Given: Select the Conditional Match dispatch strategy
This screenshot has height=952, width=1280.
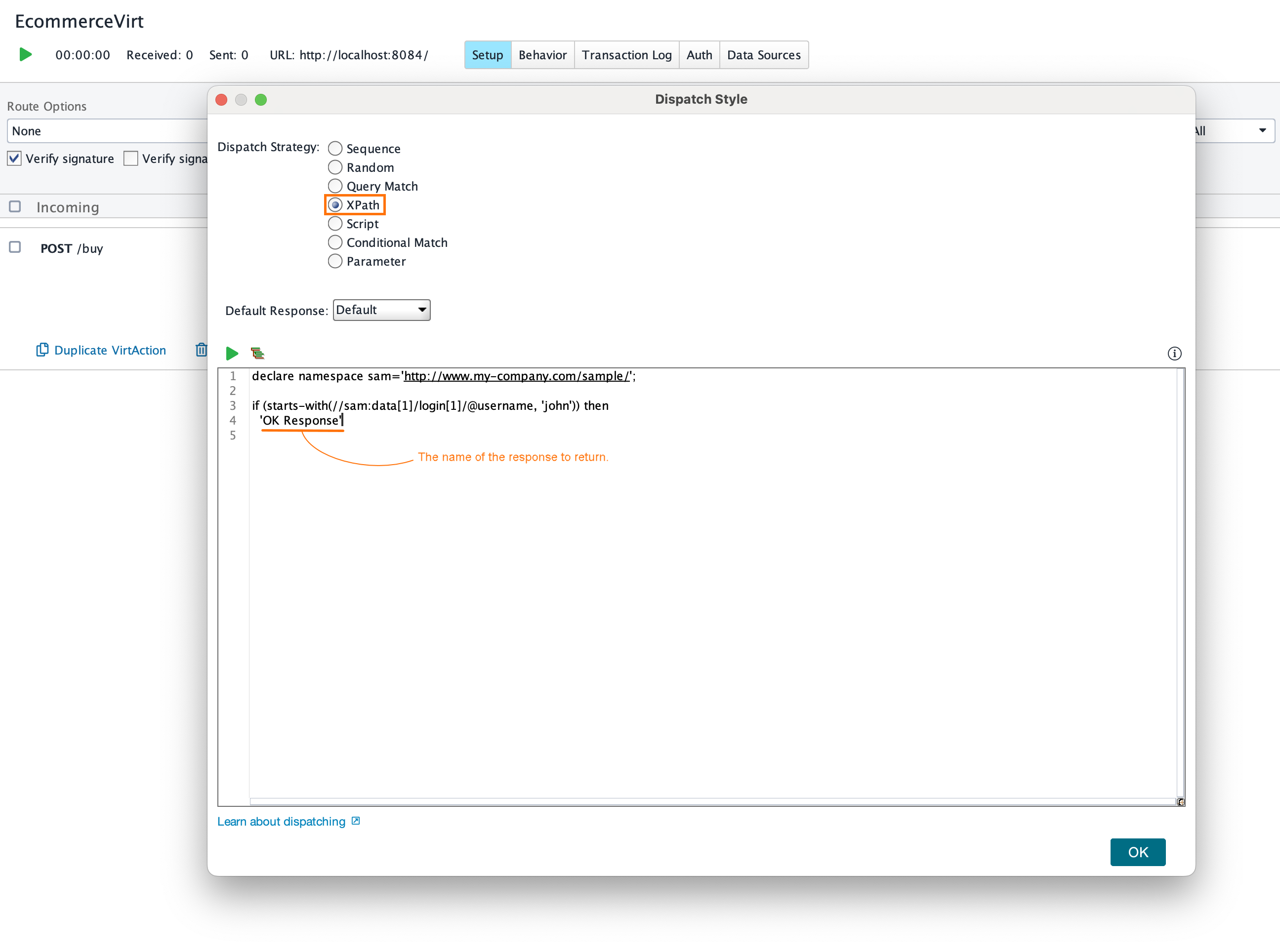Looking at the screenshot, I should point(335,242).
